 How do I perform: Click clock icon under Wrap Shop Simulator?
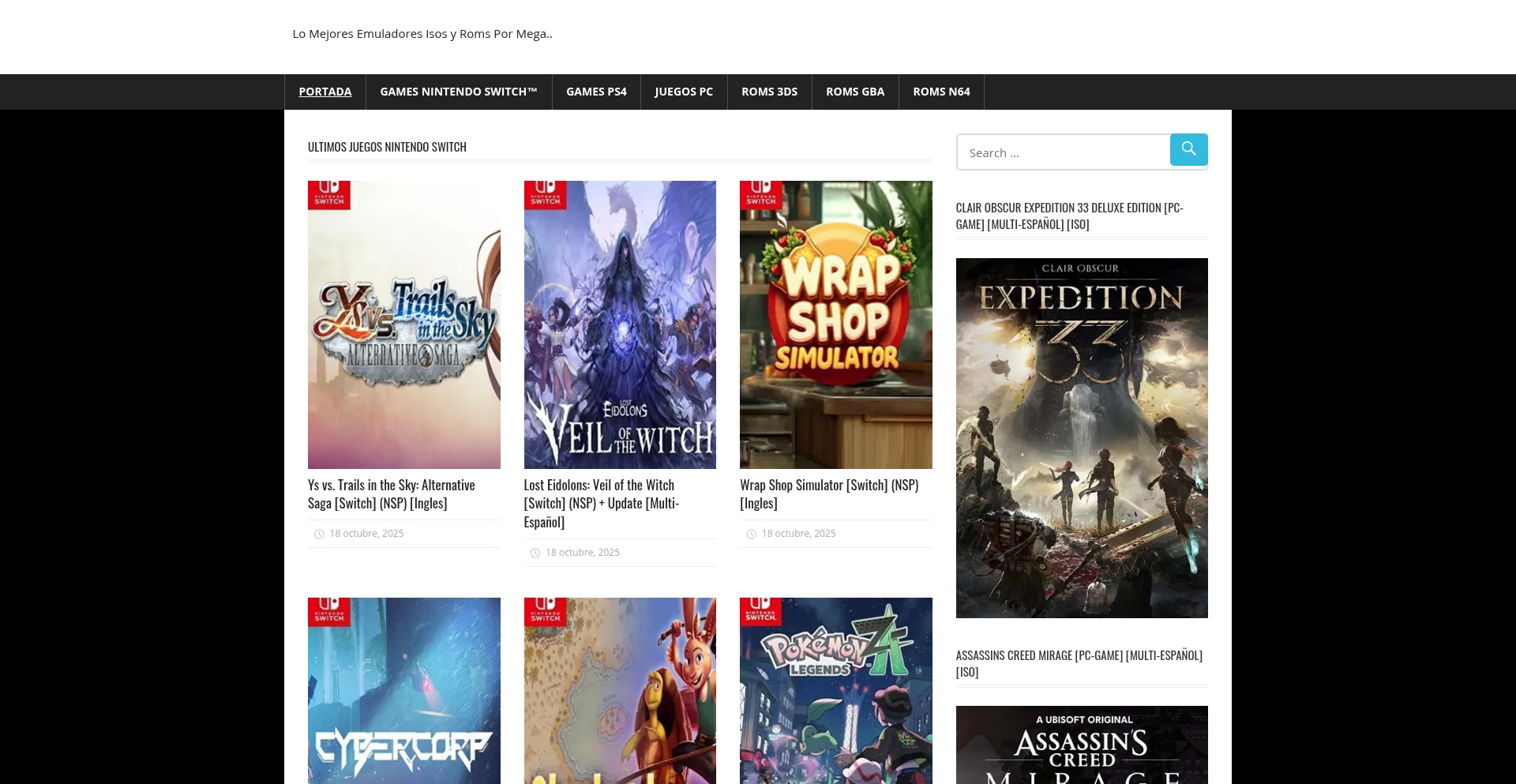(x=751, y=535)
